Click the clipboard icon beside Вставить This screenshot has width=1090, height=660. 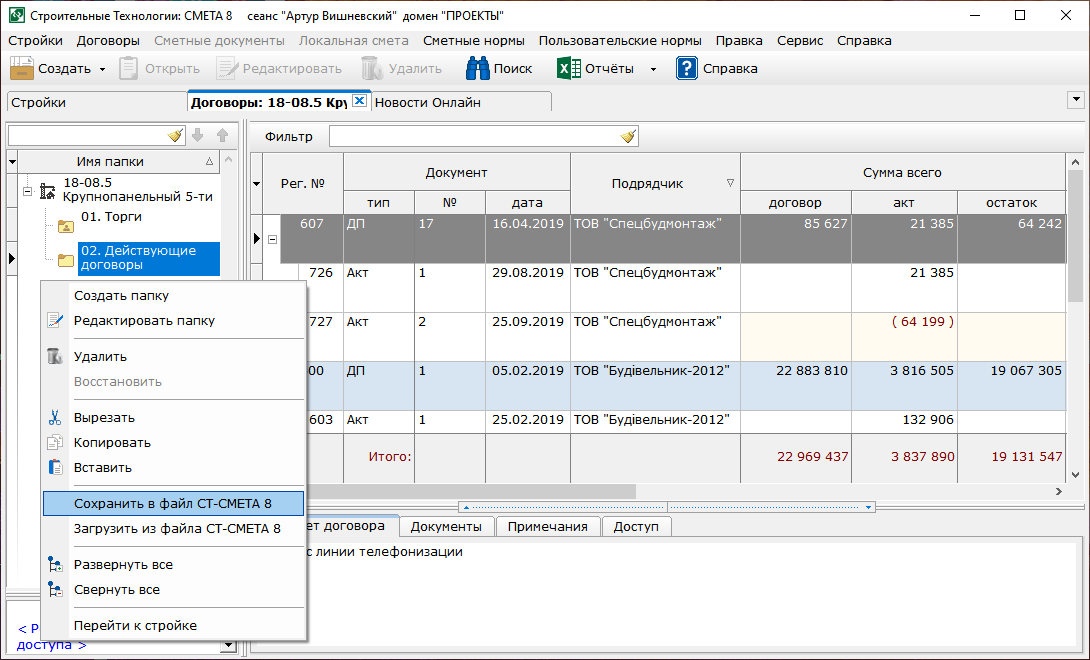55,468
